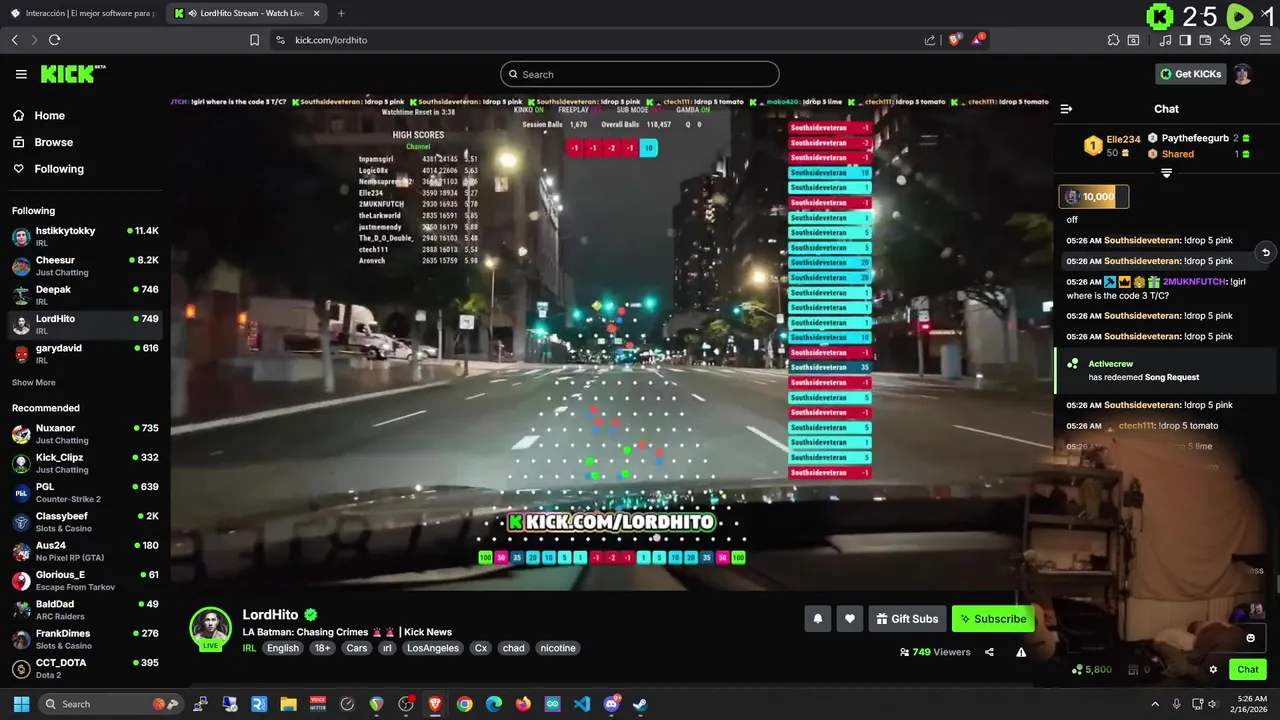Viewport: 1280px width, 720px height.
Task: Go back to the previous page
Action: click(x=14, y=40)
